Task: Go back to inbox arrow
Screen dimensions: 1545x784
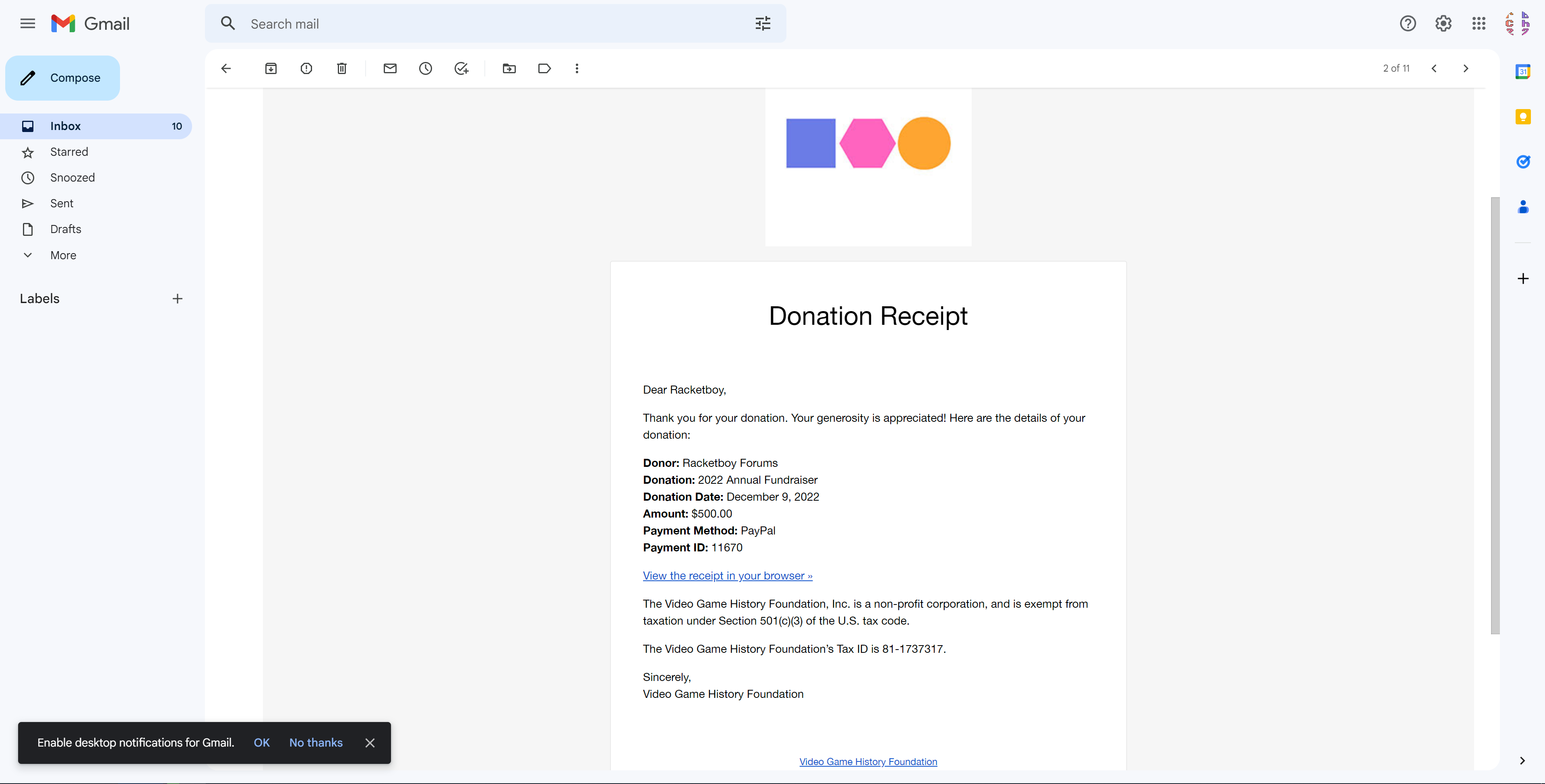Action: [226, 68]
